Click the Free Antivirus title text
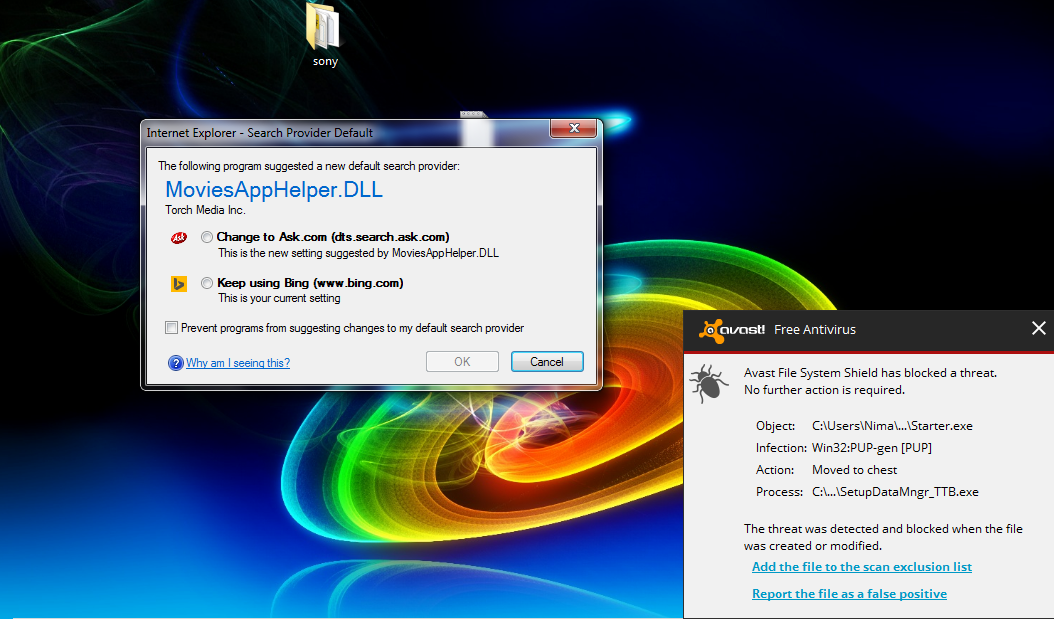Screen dimensions: 1054x619 pyautogui.click(x=815, y=330)
